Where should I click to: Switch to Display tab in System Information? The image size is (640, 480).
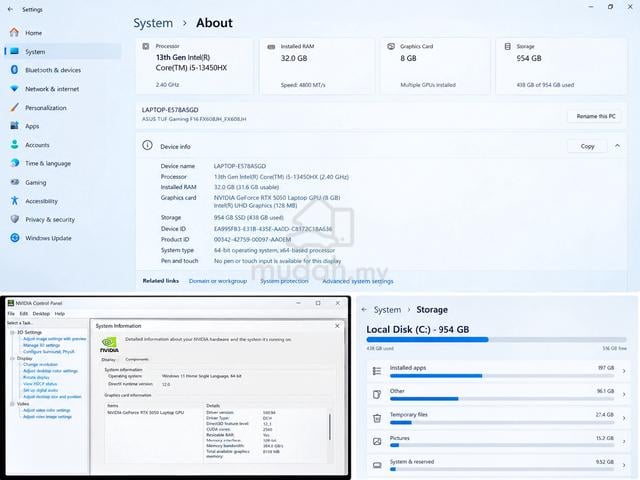tap(109, 360)
